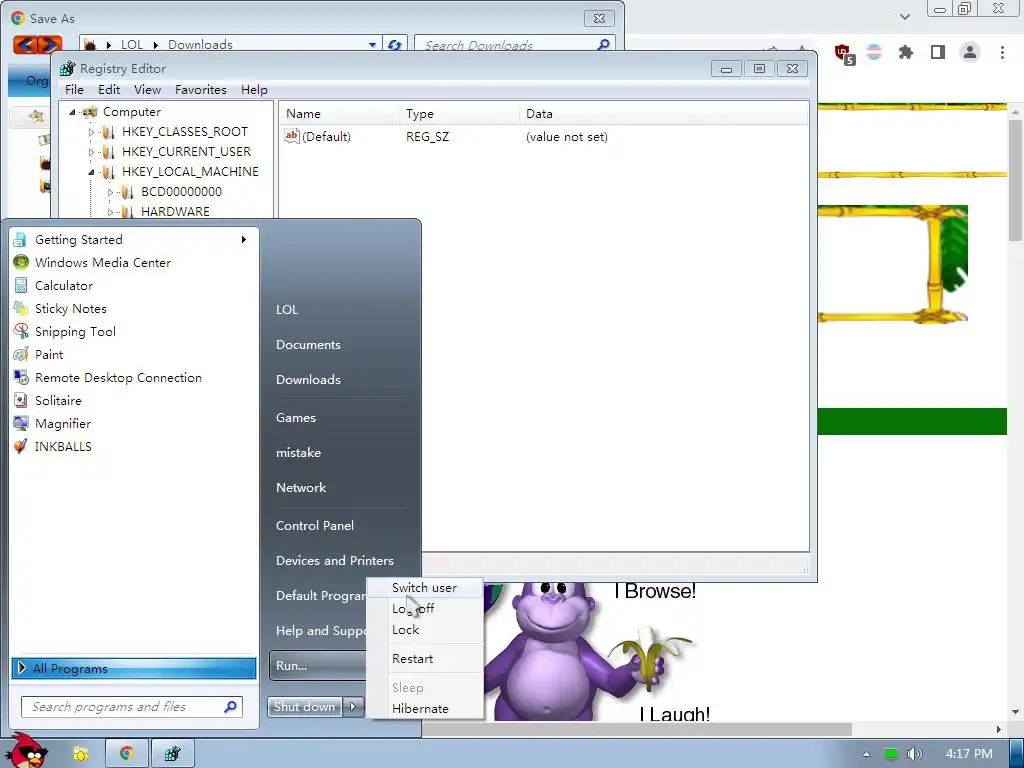Expand HKEY_CURRENT_USER node
1024x768 pixels.
pyautogui.click(x=91, y=152)
